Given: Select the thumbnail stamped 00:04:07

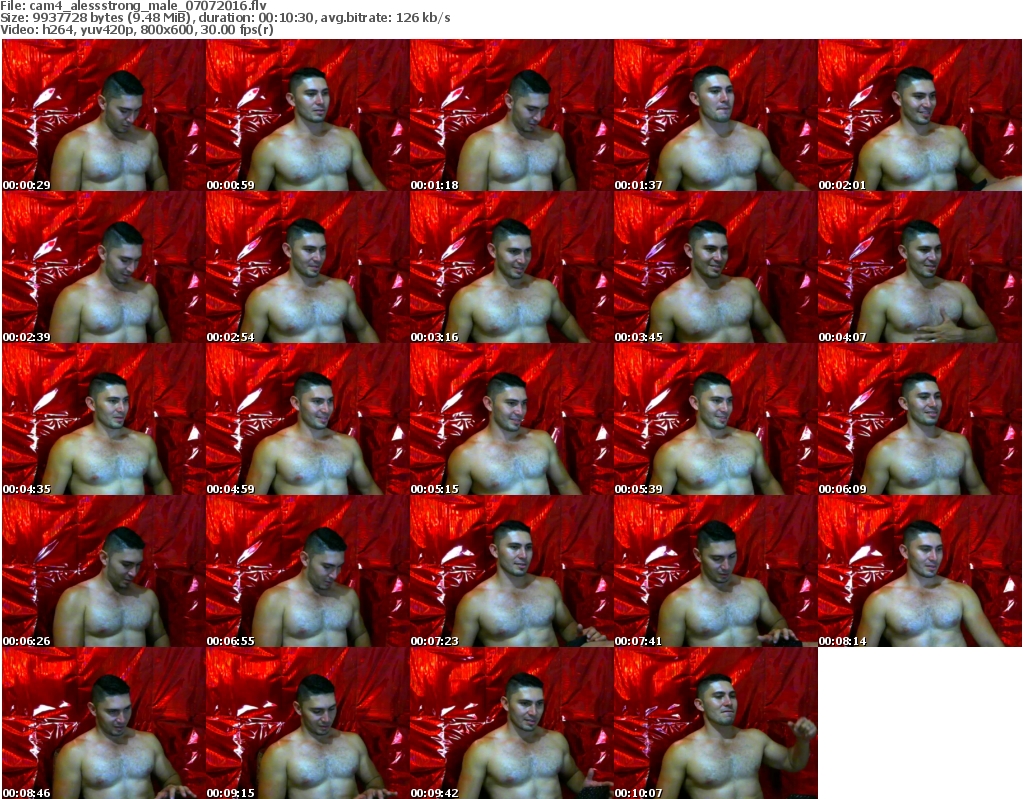Looking at the screenshot, I should 920,267.
